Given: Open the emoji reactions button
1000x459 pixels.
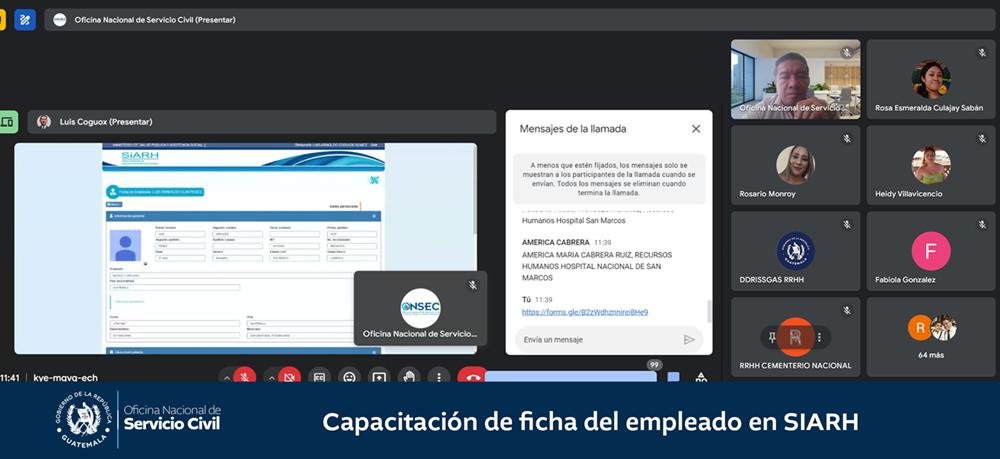Looking at the screenshot, I should [x=349, y=377].
